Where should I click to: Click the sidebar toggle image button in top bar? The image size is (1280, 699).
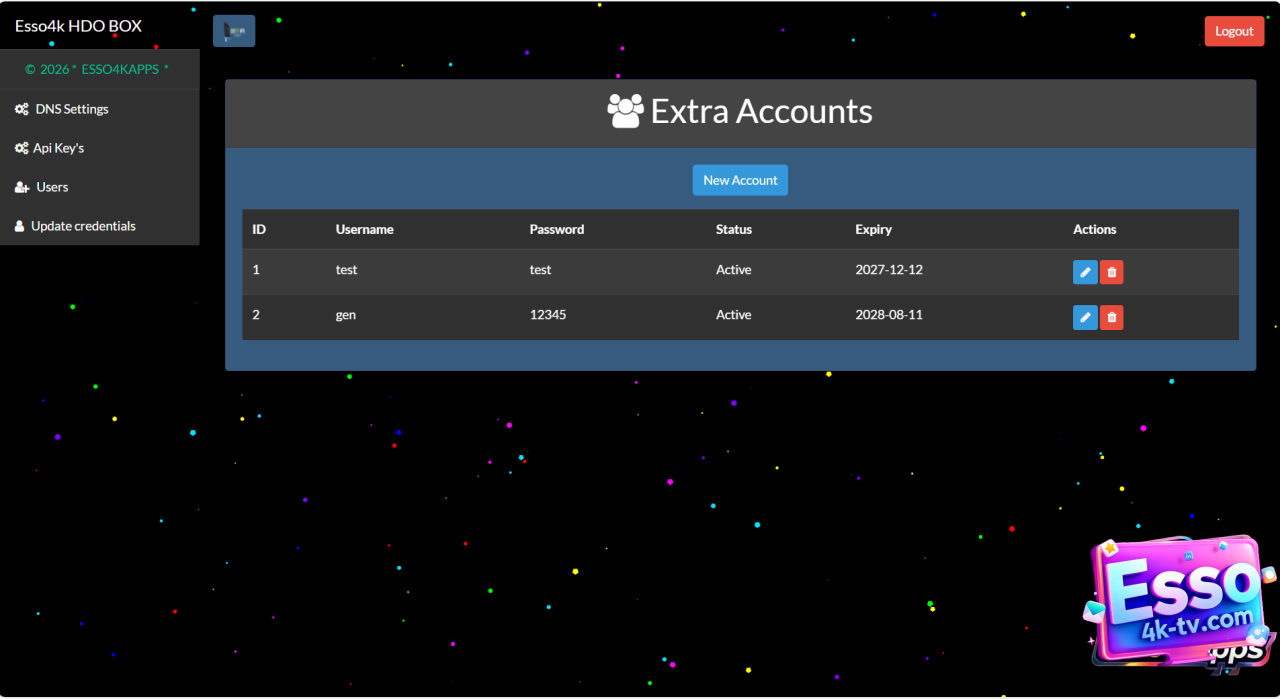(x=234, y=31)
